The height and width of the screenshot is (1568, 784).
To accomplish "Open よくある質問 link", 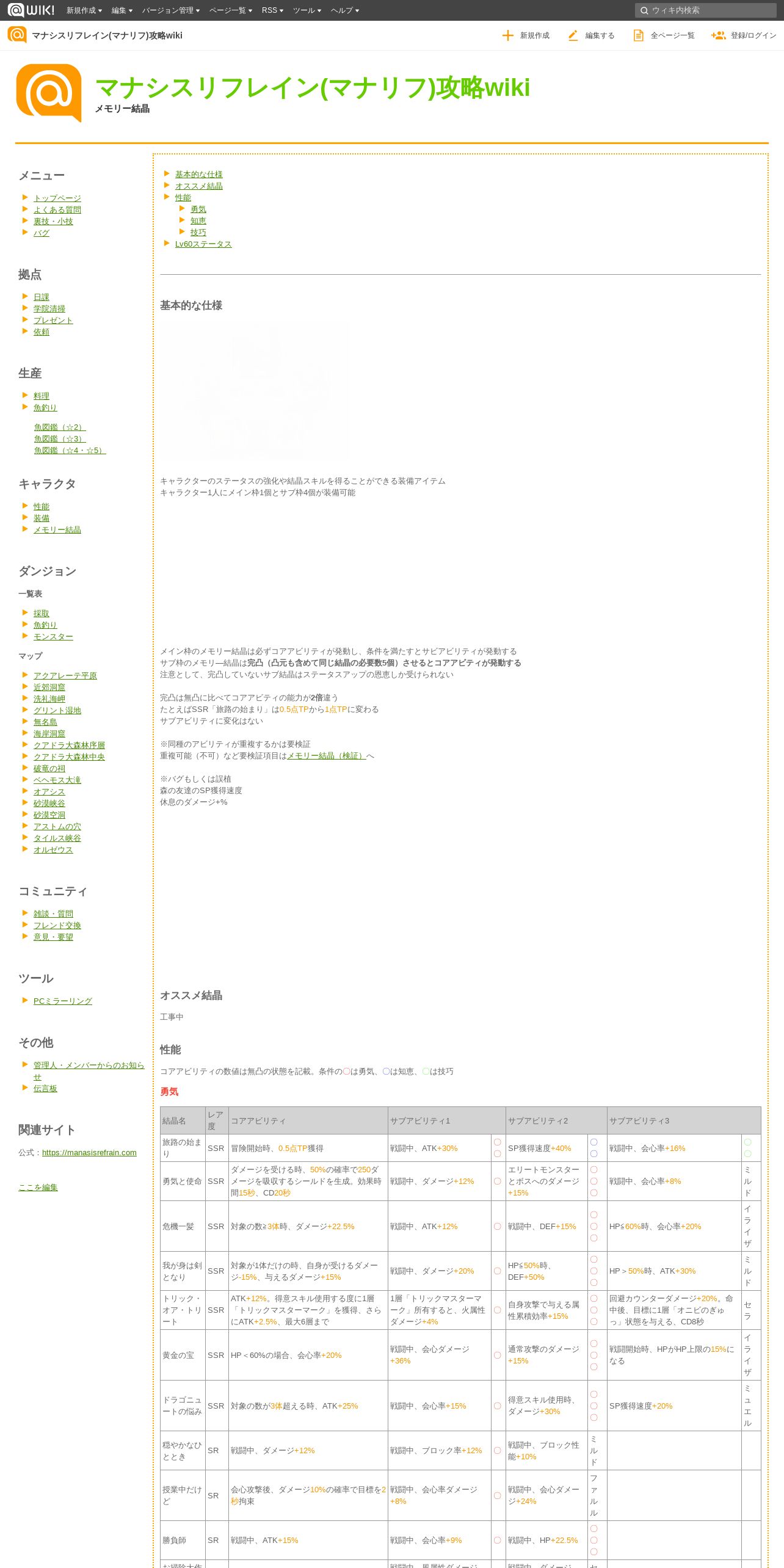I will point(57,210).
